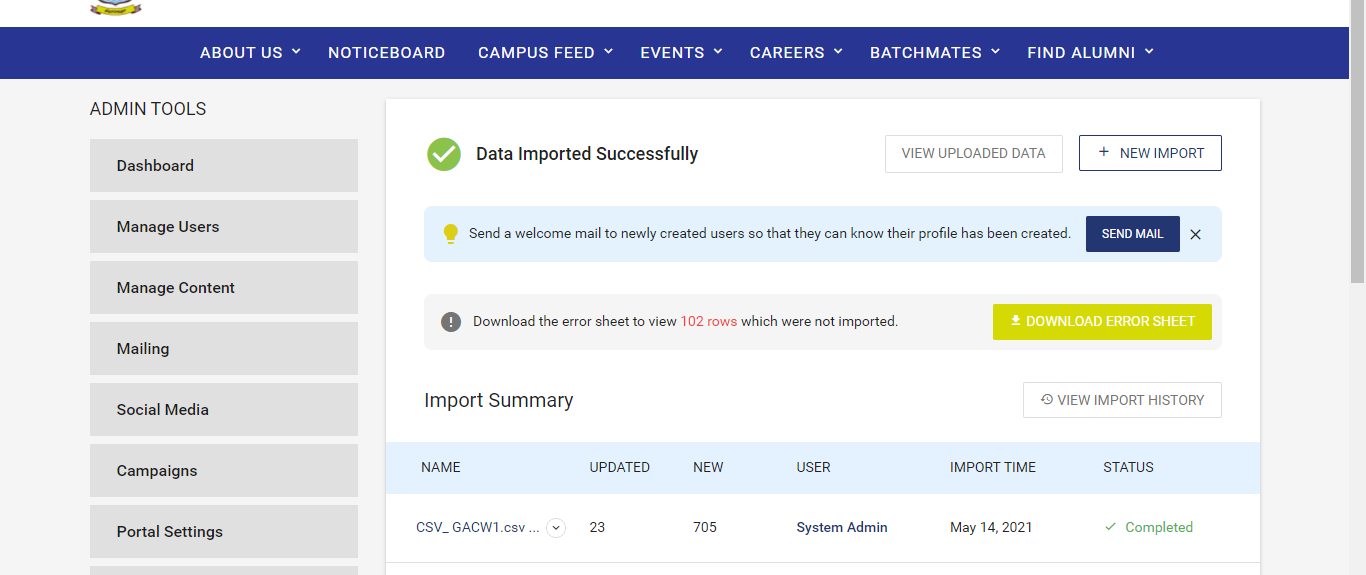View the uploaded data
This screenshot has height=575, width=1366.
pyautogui.click(x=974, y=154)
